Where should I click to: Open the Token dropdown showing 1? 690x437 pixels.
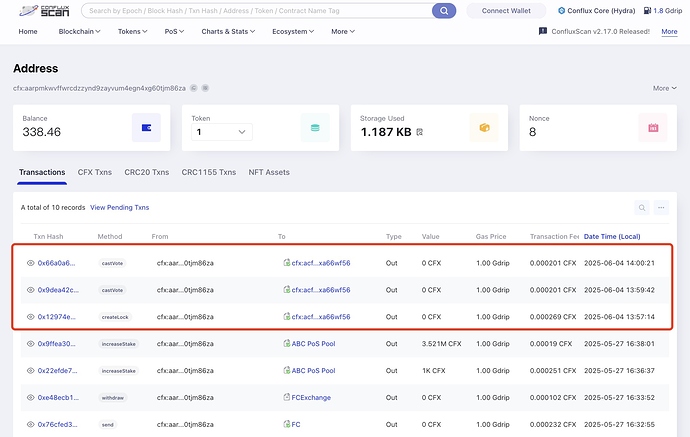222,132
